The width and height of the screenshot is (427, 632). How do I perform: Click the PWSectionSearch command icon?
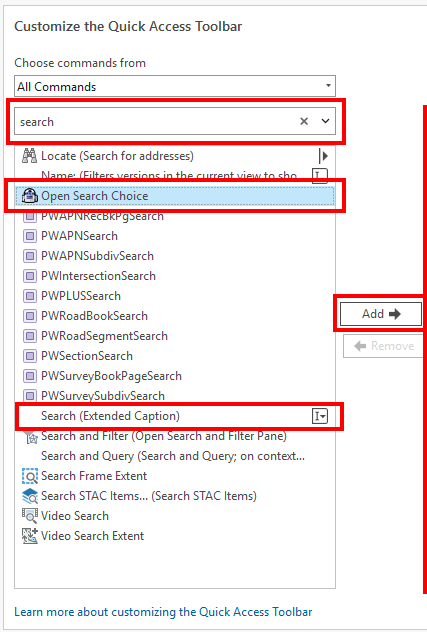tap(29, 356)
